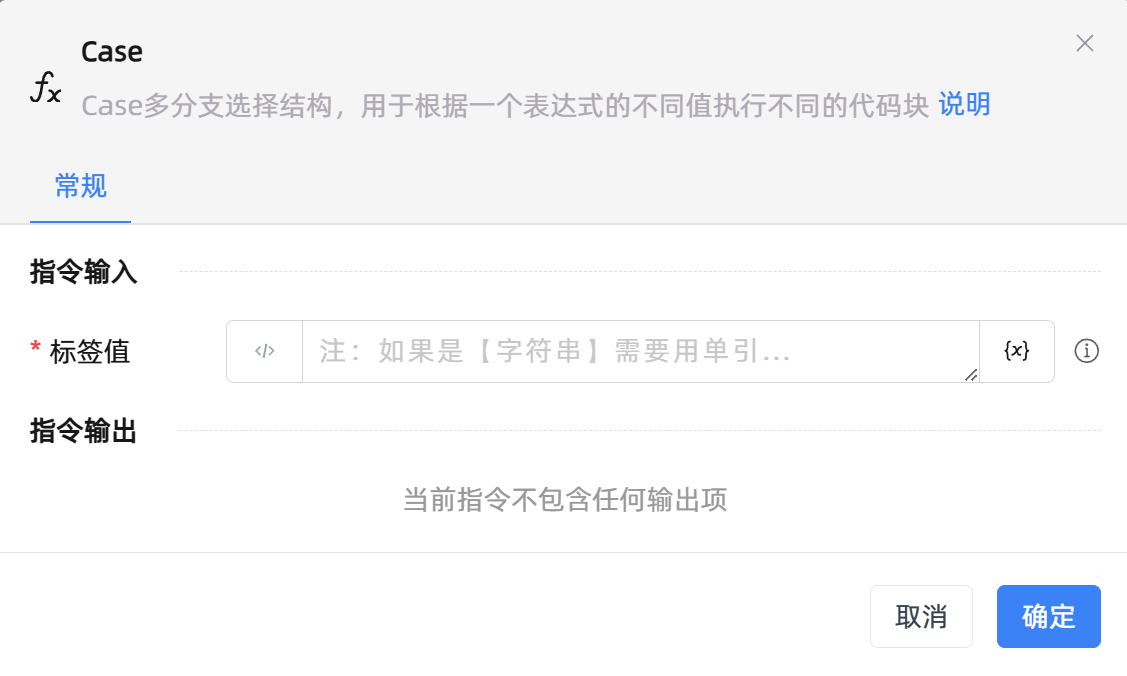Show the 标签值 info tooltip icon

point(1086,351)
